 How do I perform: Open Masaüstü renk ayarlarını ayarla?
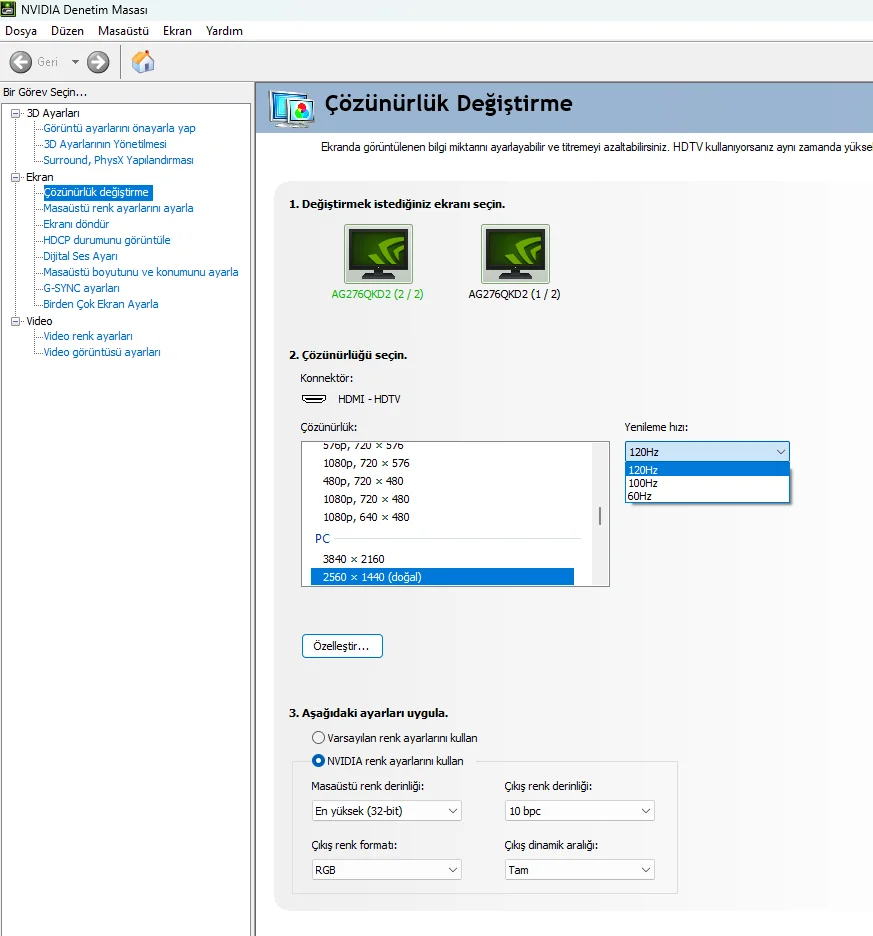[x=118, y=208]
